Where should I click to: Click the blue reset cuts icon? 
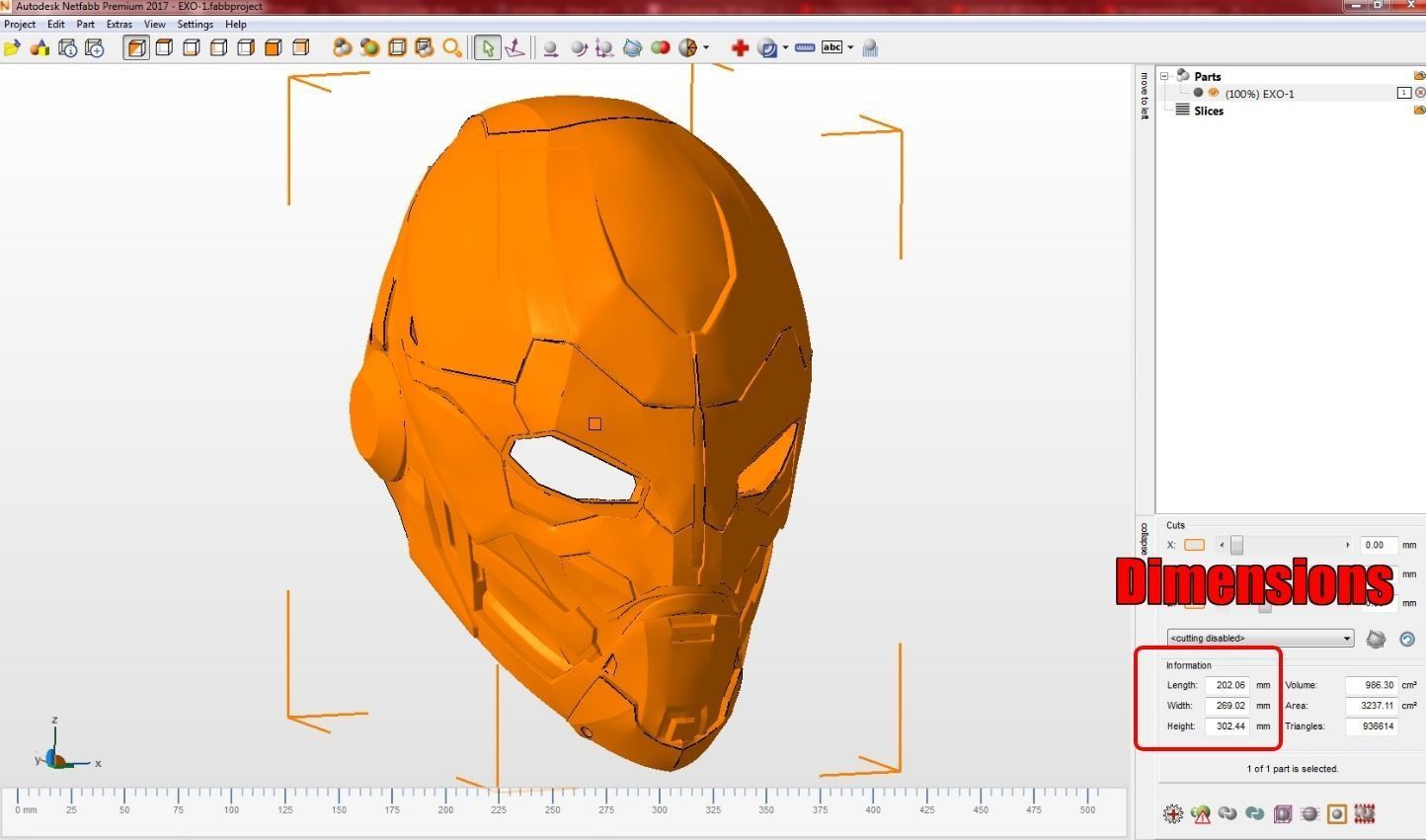tap(1407, 639)
